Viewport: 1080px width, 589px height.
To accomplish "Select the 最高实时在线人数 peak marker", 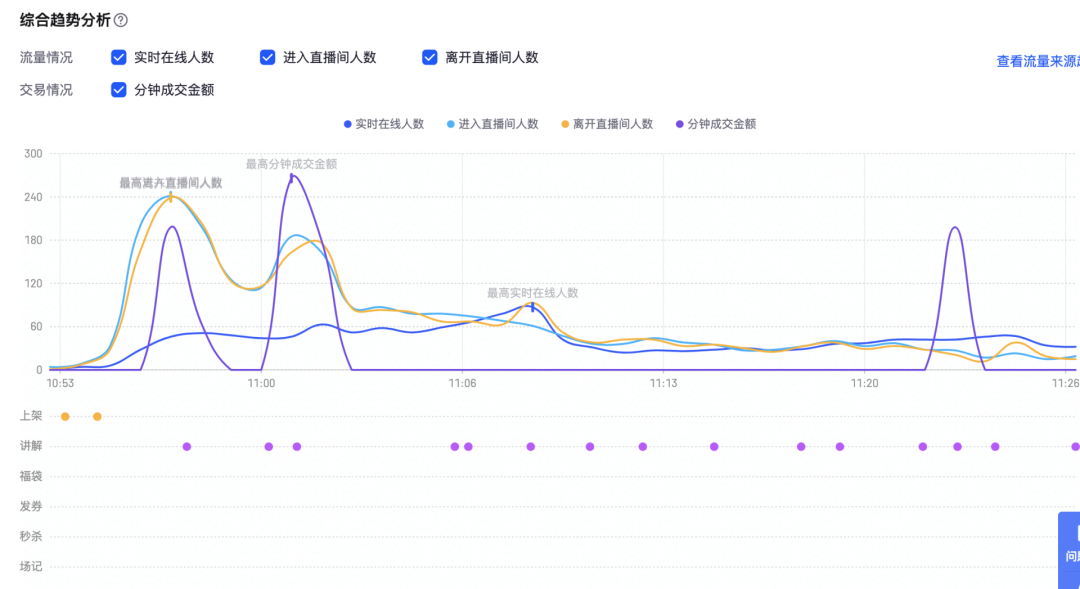I will [533, 308].
